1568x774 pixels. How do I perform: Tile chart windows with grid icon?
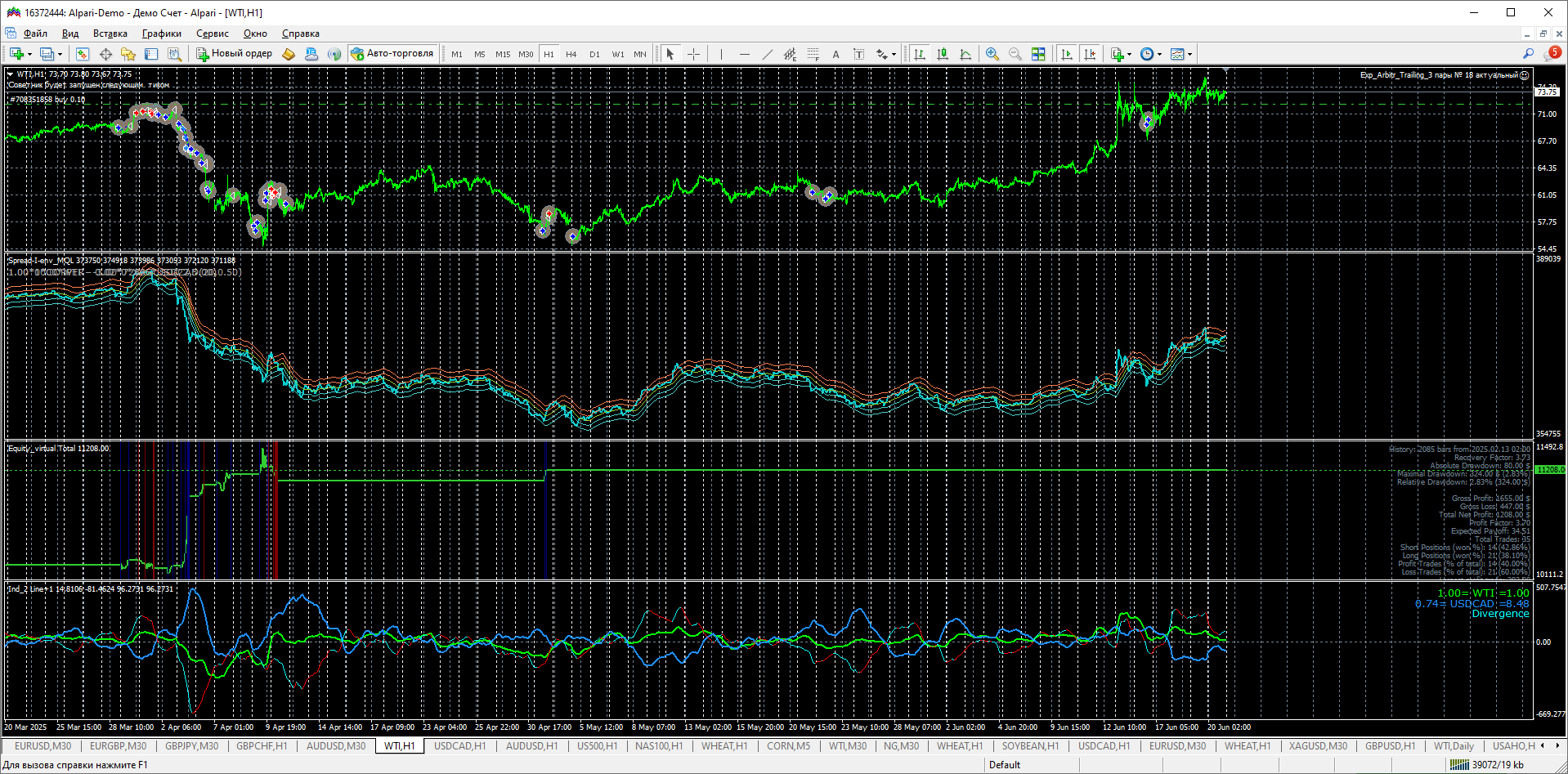tap(1038, 54)
